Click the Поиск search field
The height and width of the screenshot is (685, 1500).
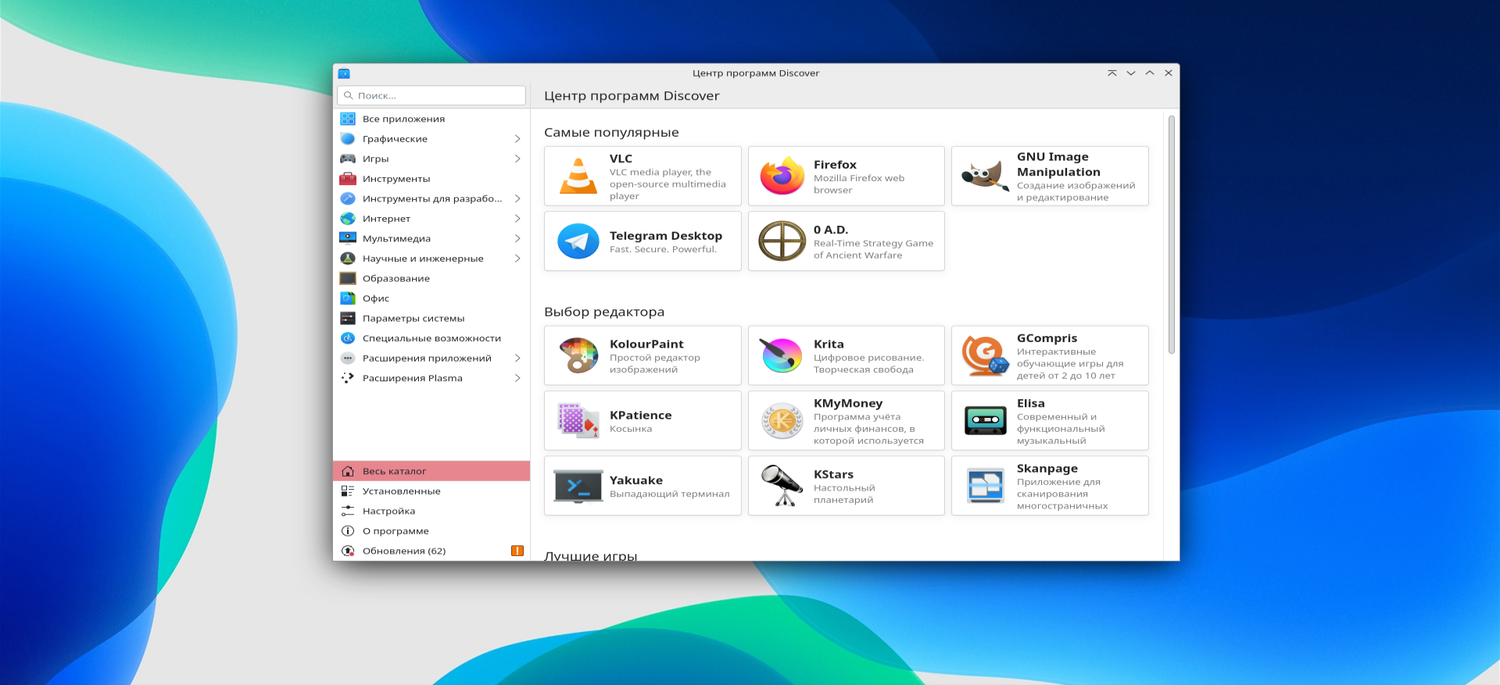432,95
